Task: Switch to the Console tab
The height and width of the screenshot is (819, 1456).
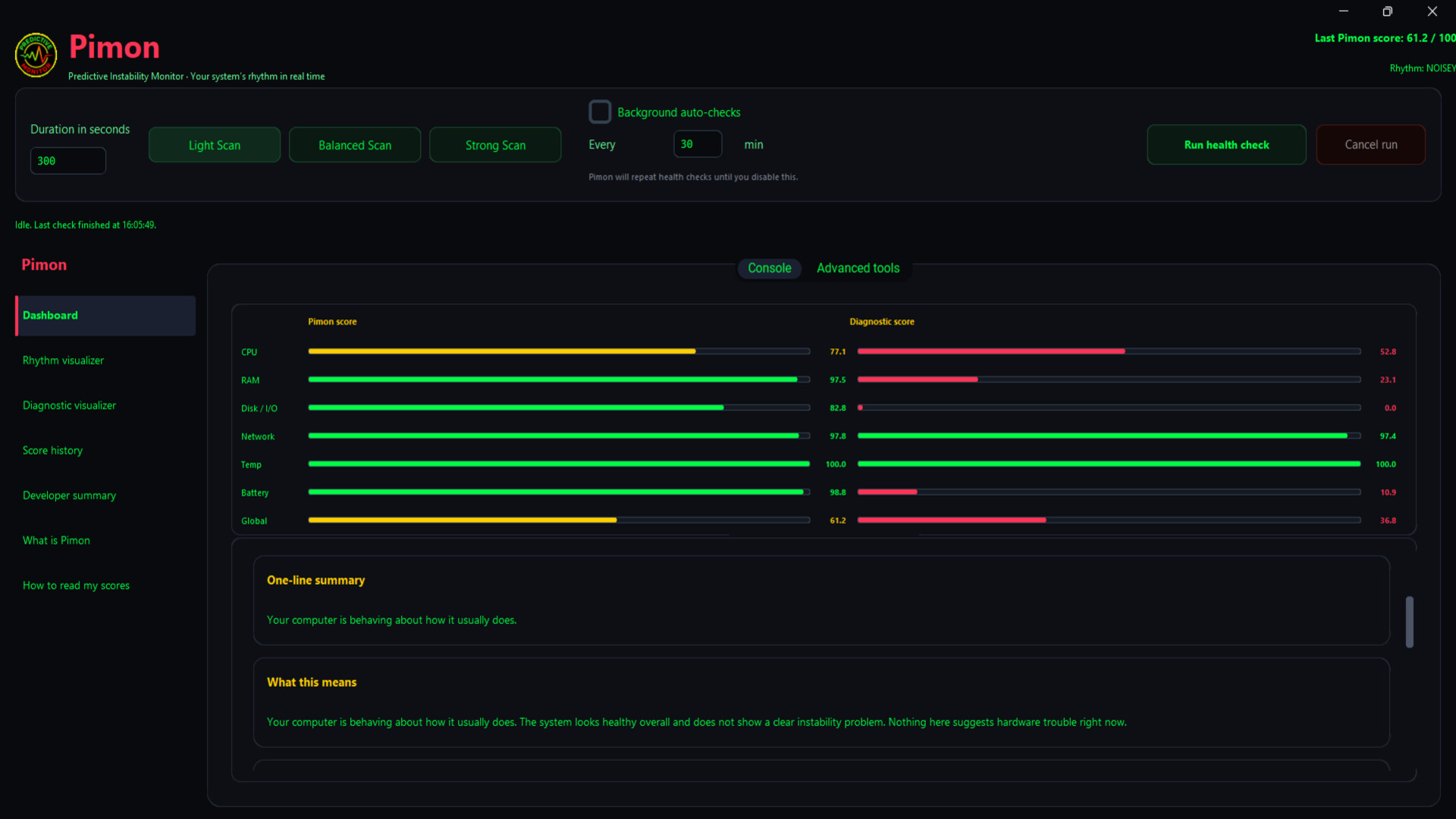Action: pos(769,268)
